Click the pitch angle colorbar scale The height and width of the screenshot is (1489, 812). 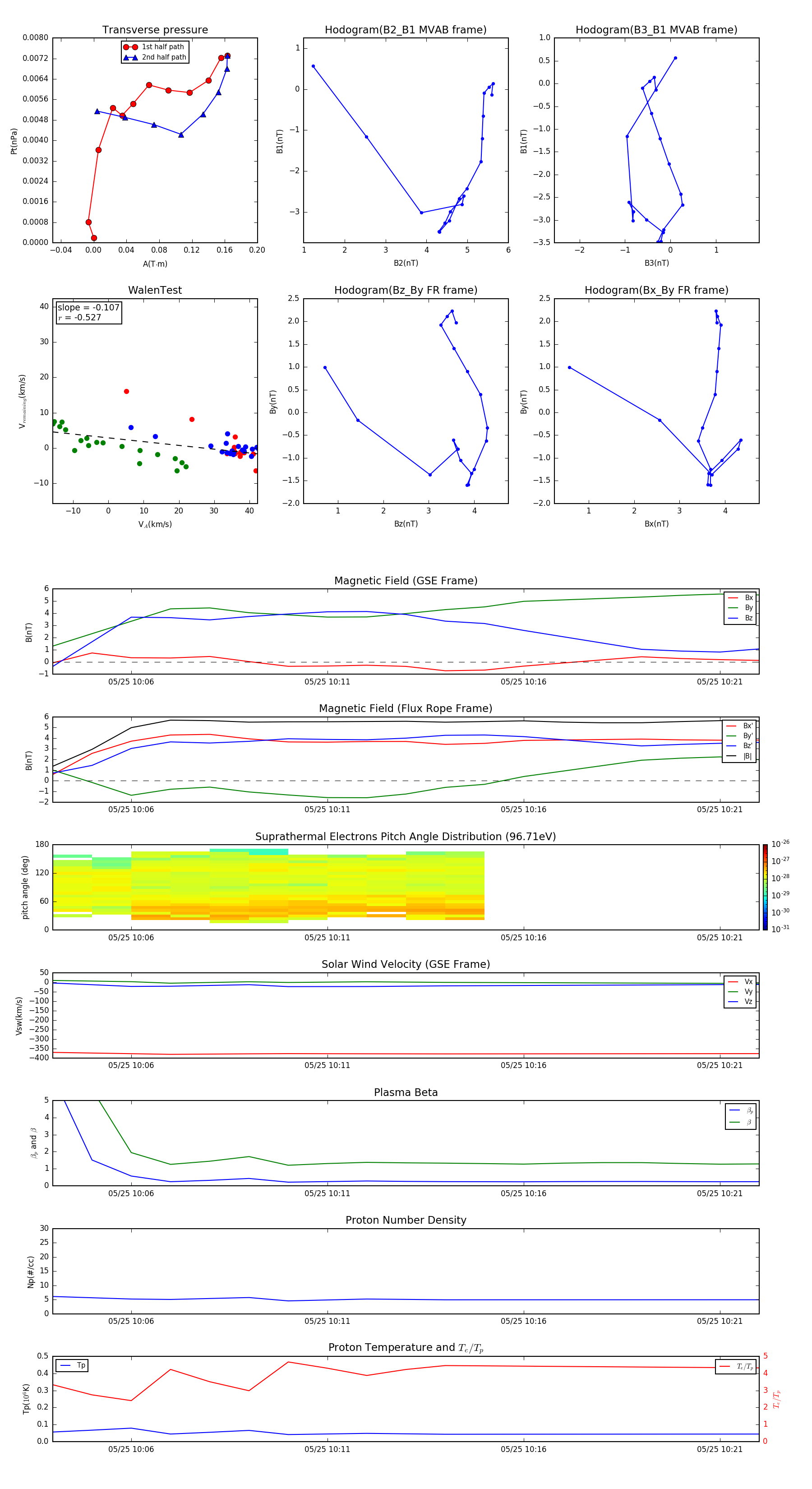[x=765, y=887]
